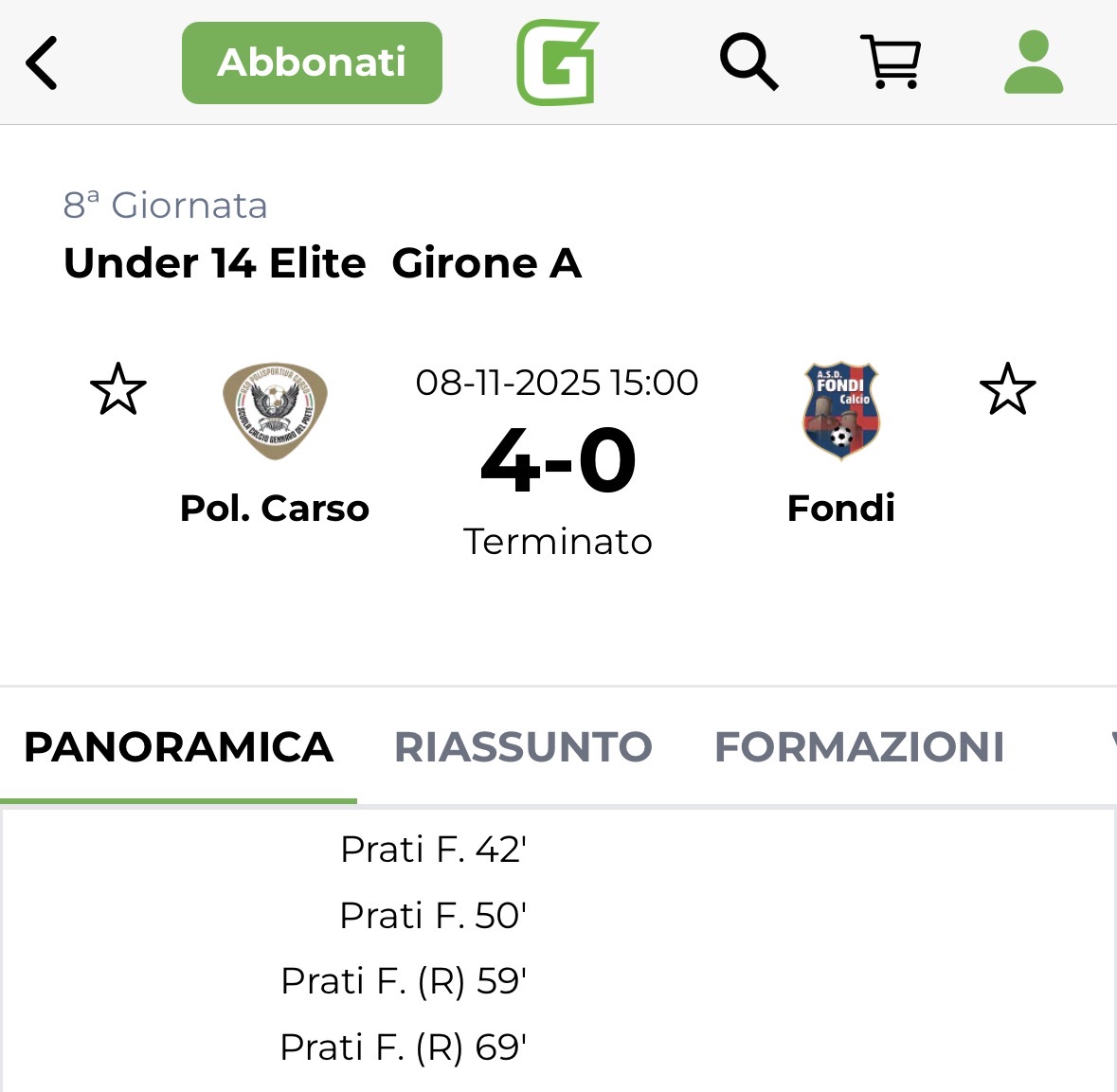Switch to the Formazioni tab
This screenshot has height=1092, width=1117.
tap(859, 747)
